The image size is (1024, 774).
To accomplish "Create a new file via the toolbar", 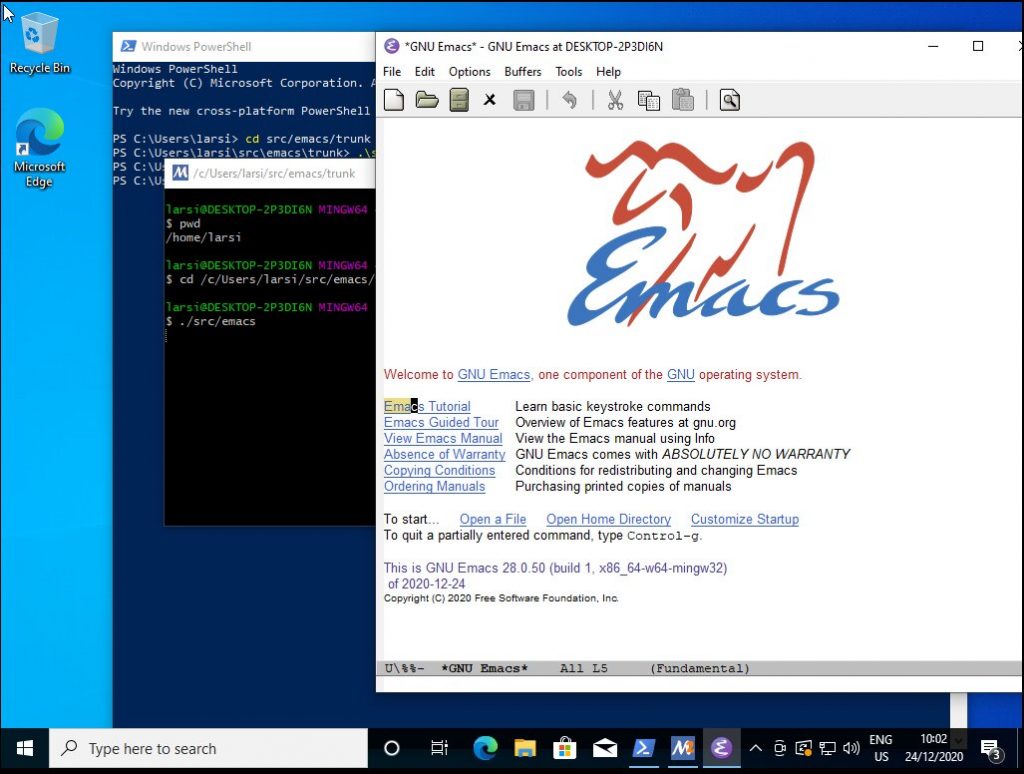I will [x=393, y=99].
